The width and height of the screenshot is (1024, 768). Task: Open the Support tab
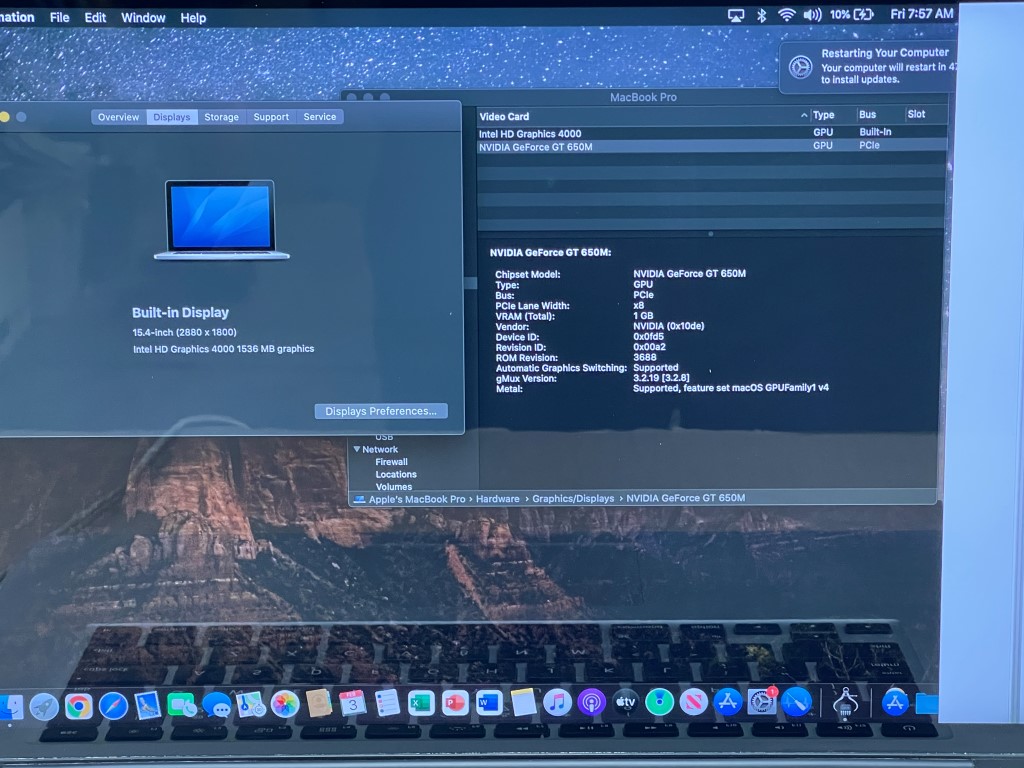coord(271,117)
